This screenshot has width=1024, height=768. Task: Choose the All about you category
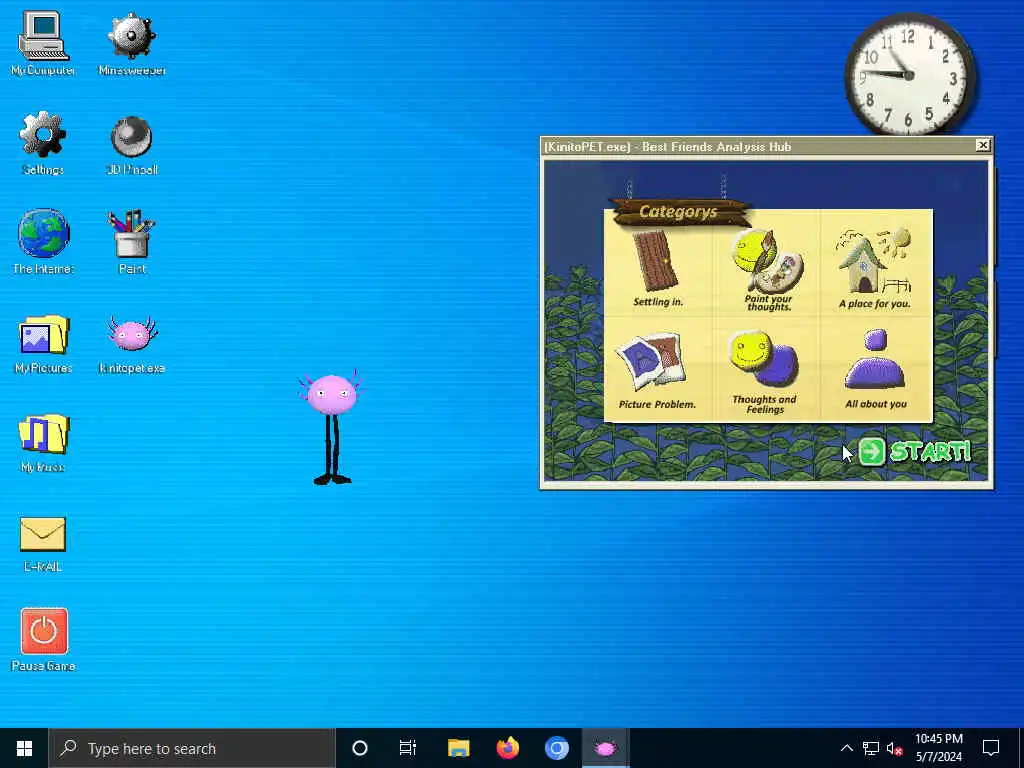click(x=876, y=370)
